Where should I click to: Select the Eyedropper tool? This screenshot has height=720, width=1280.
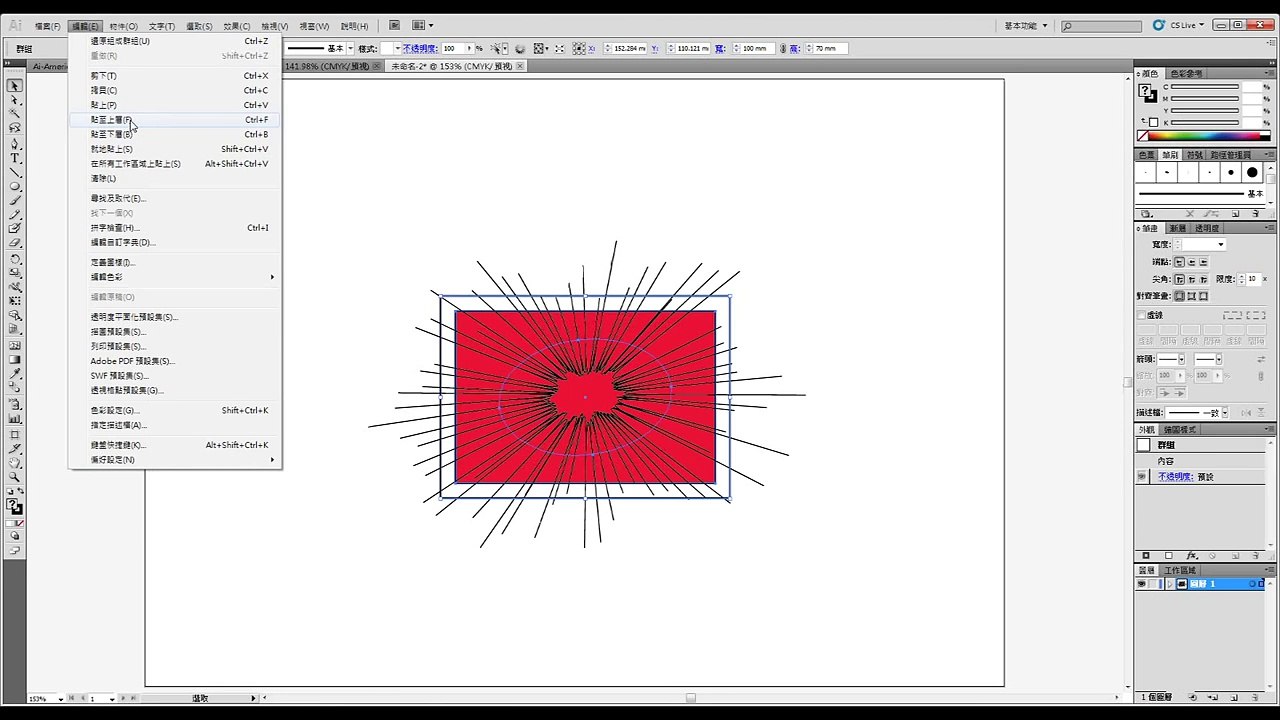pyautogui.click(x=15, y=374)
